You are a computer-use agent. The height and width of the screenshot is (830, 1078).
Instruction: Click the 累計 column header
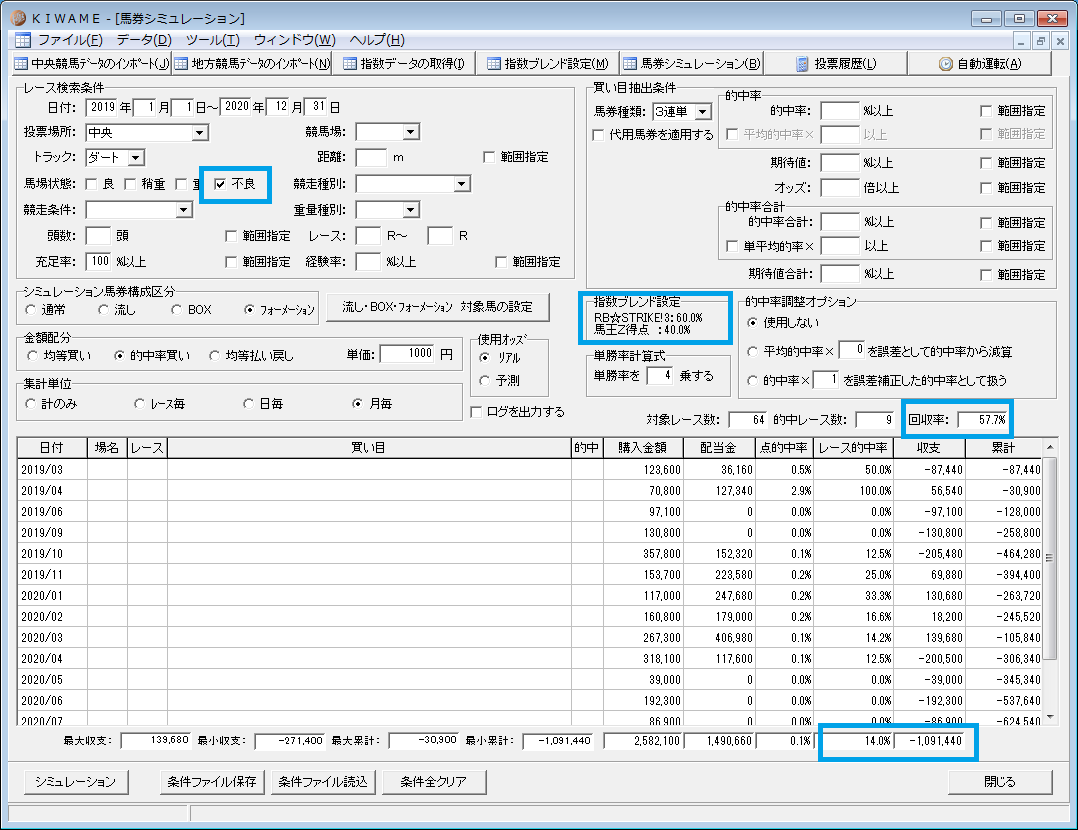(1003, 448)
